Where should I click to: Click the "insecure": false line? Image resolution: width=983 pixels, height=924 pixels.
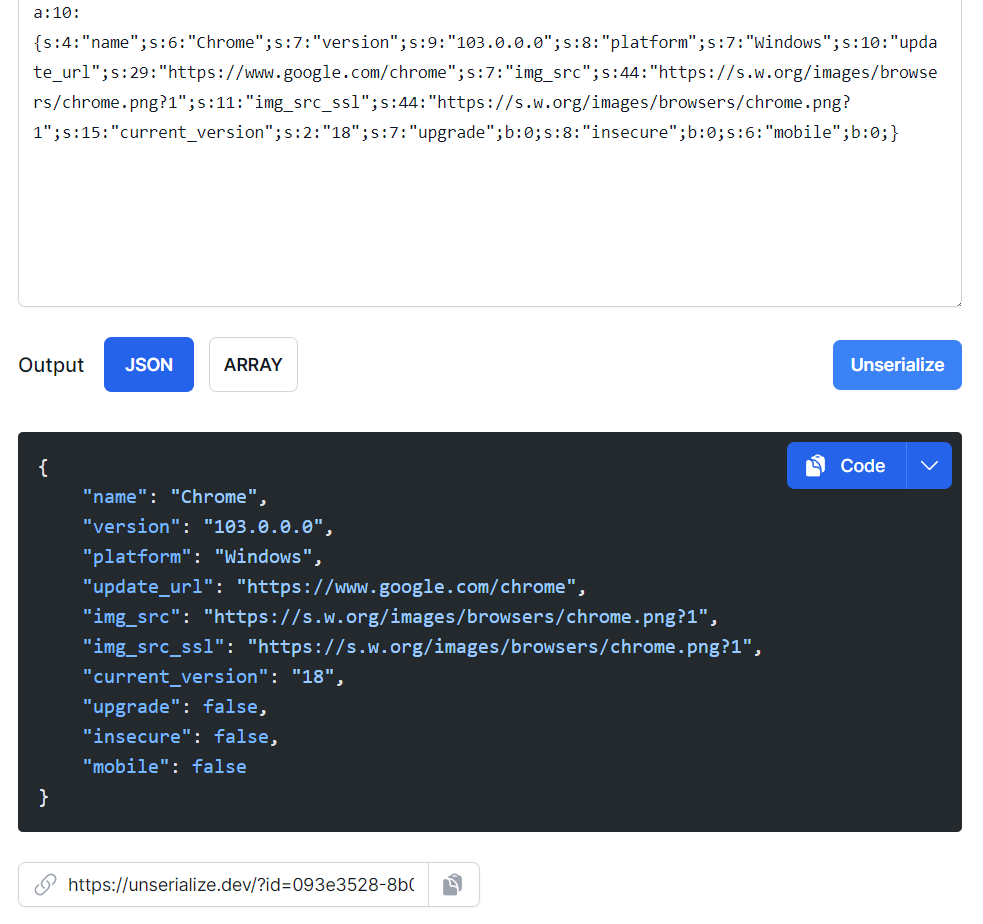(x=181, y=737)
